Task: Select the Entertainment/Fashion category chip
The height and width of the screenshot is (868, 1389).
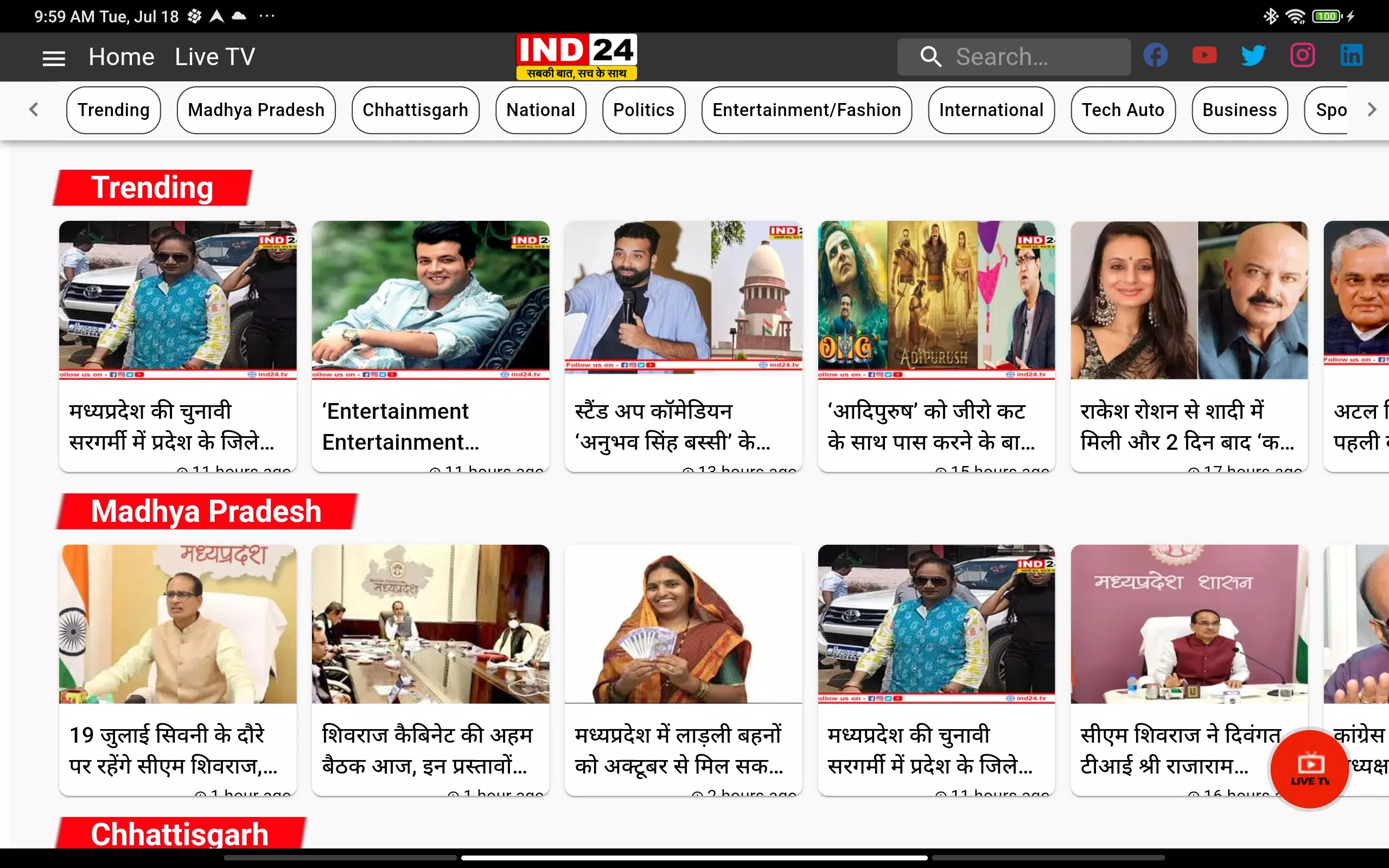Action: pos(806,110)
